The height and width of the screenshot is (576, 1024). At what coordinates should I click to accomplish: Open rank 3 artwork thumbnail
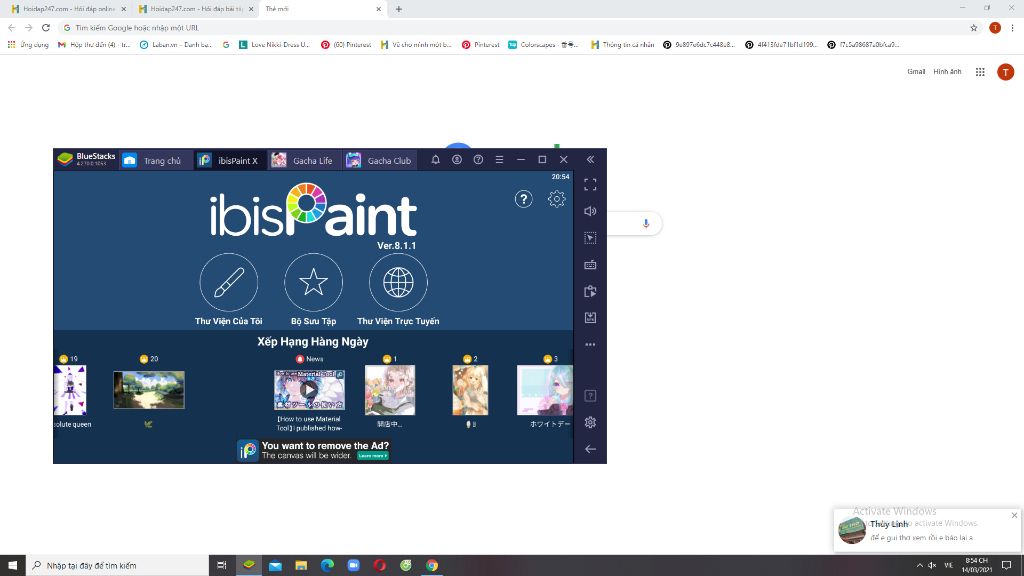tap(545, 391)
